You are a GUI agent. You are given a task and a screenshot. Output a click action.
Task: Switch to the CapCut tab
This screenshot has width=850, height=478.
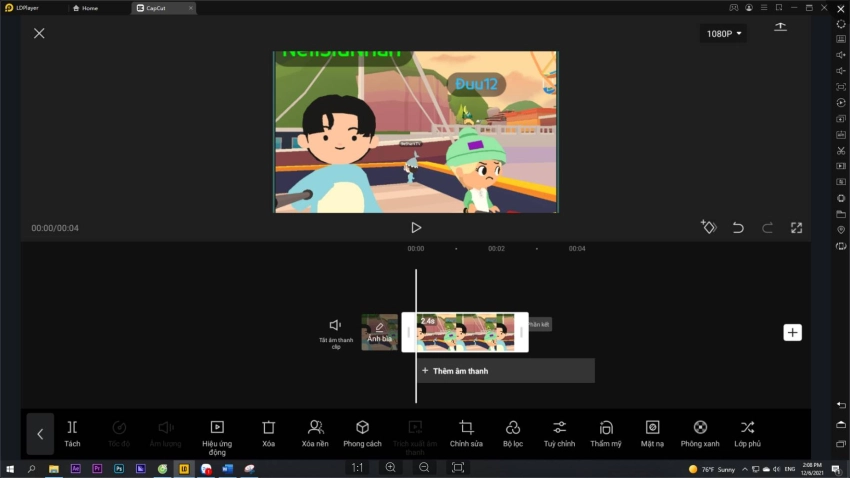[160, 8]
